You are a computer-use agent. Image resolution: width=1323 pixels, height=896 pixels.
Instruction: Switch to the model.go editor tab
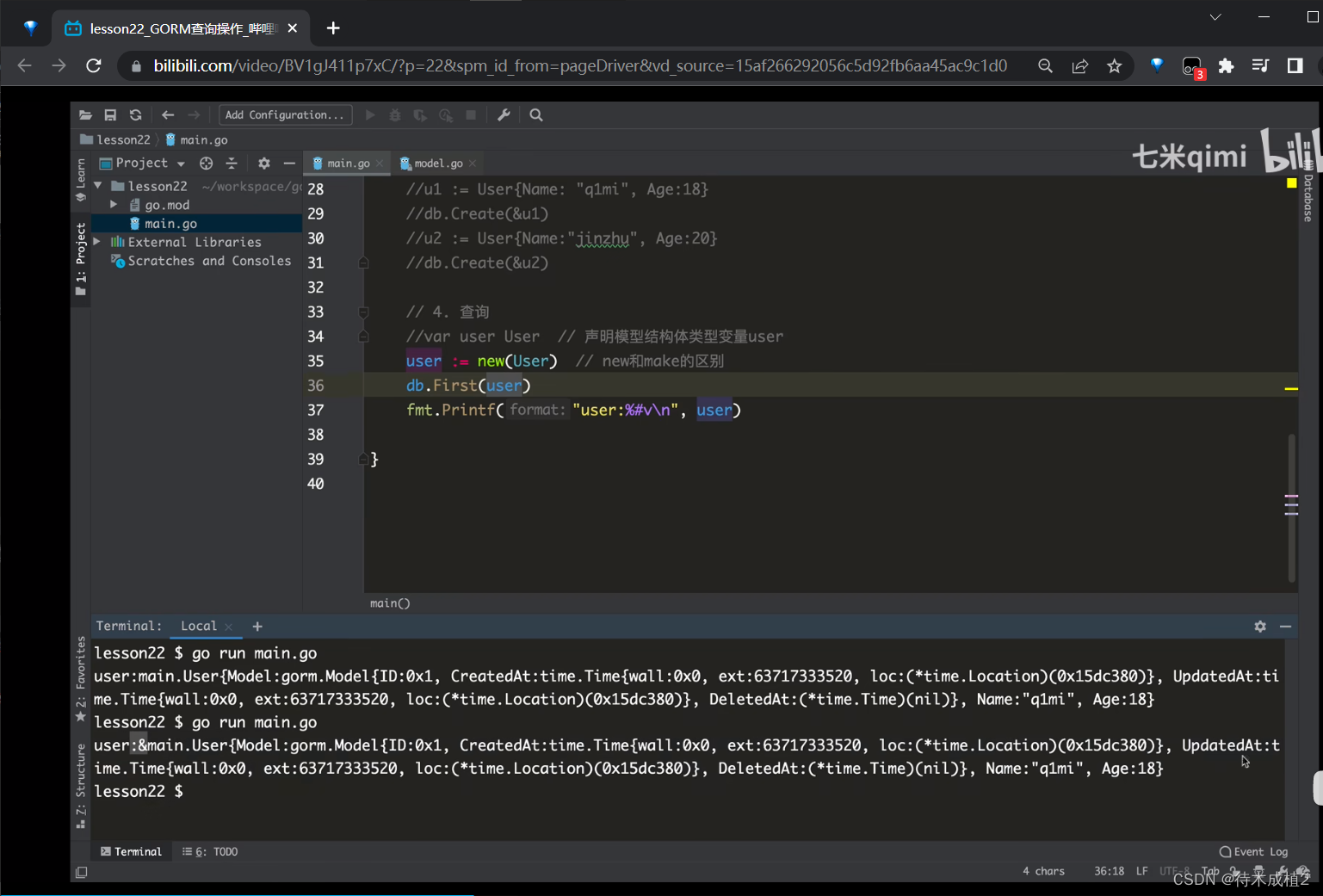pos(438,164)
